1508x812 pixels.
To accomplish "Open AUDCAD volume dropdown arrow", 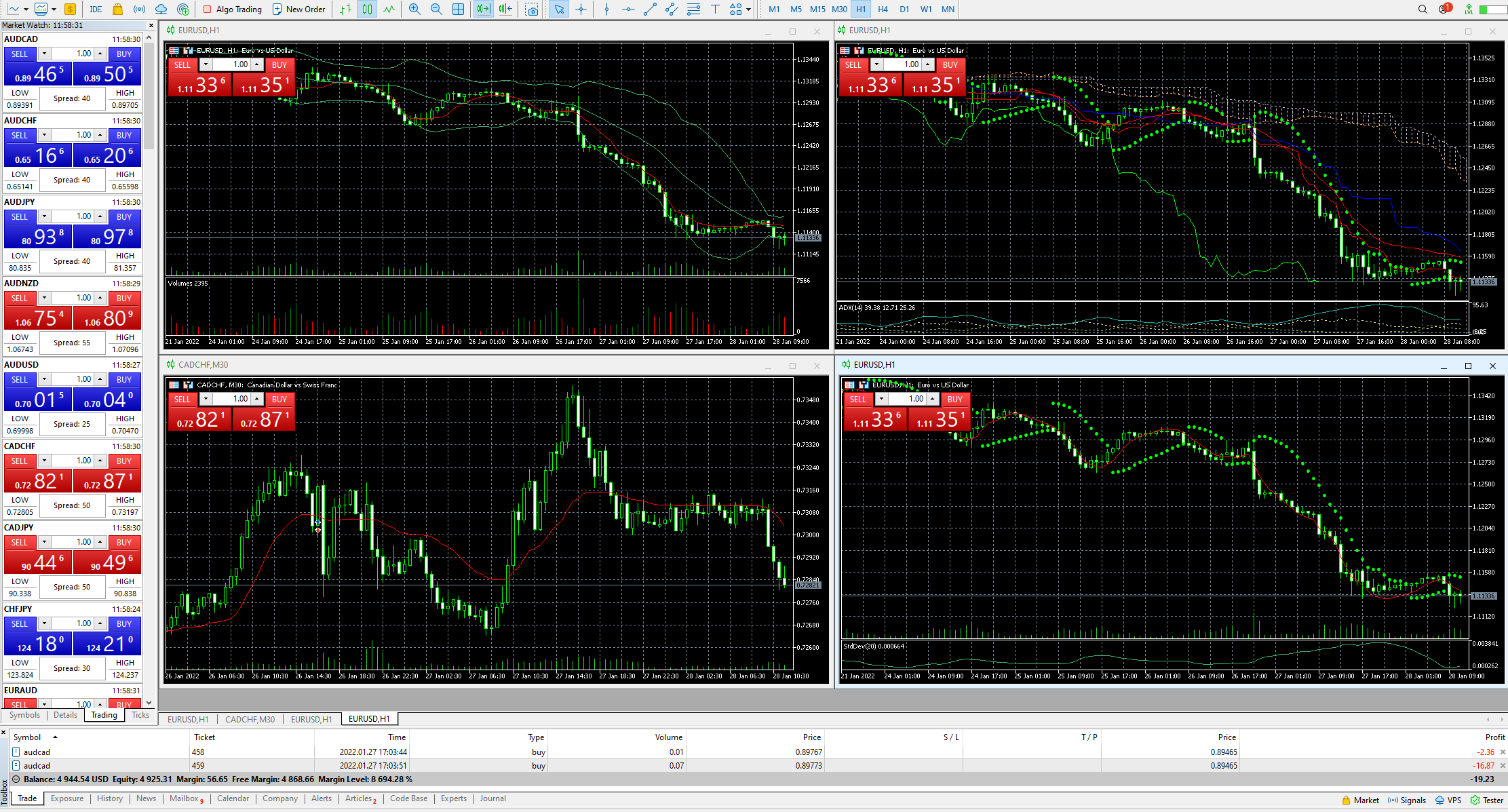I will coord(44,54).
